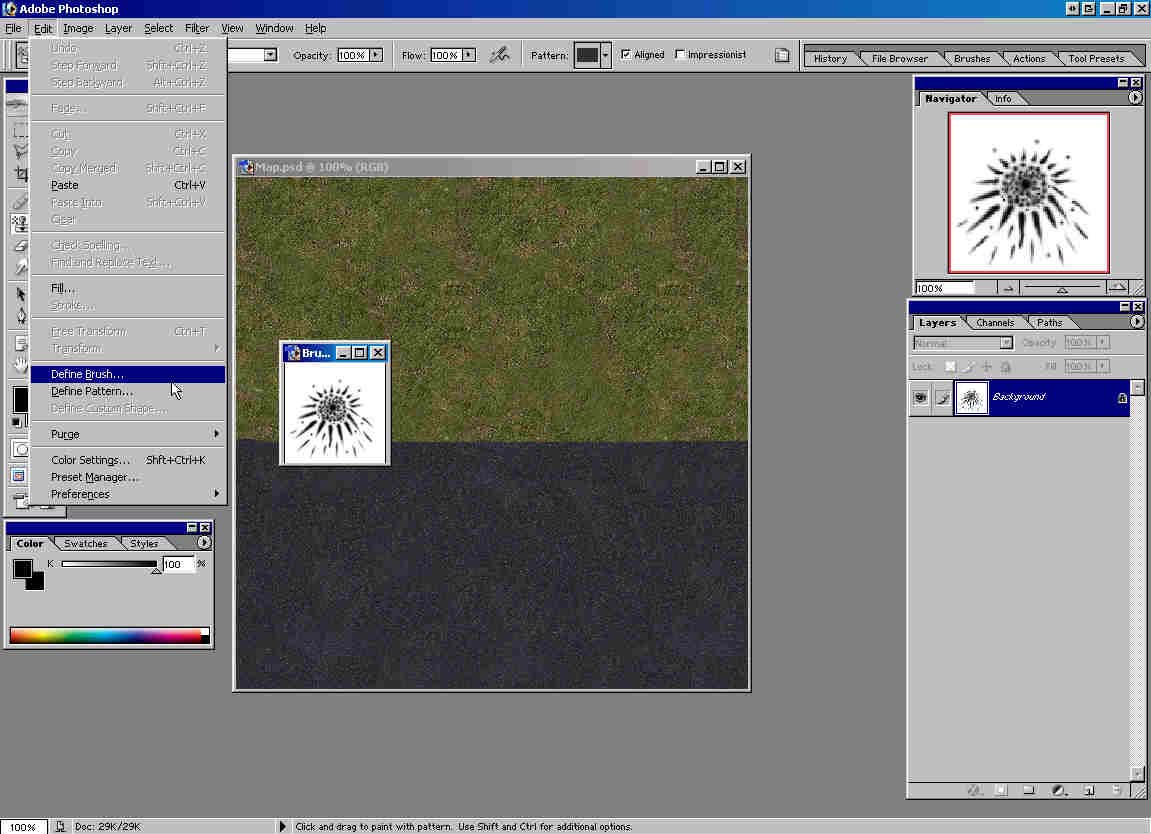Switch to the Channels tab
The image size is (1151, 834).
click(x=995, y=323)
